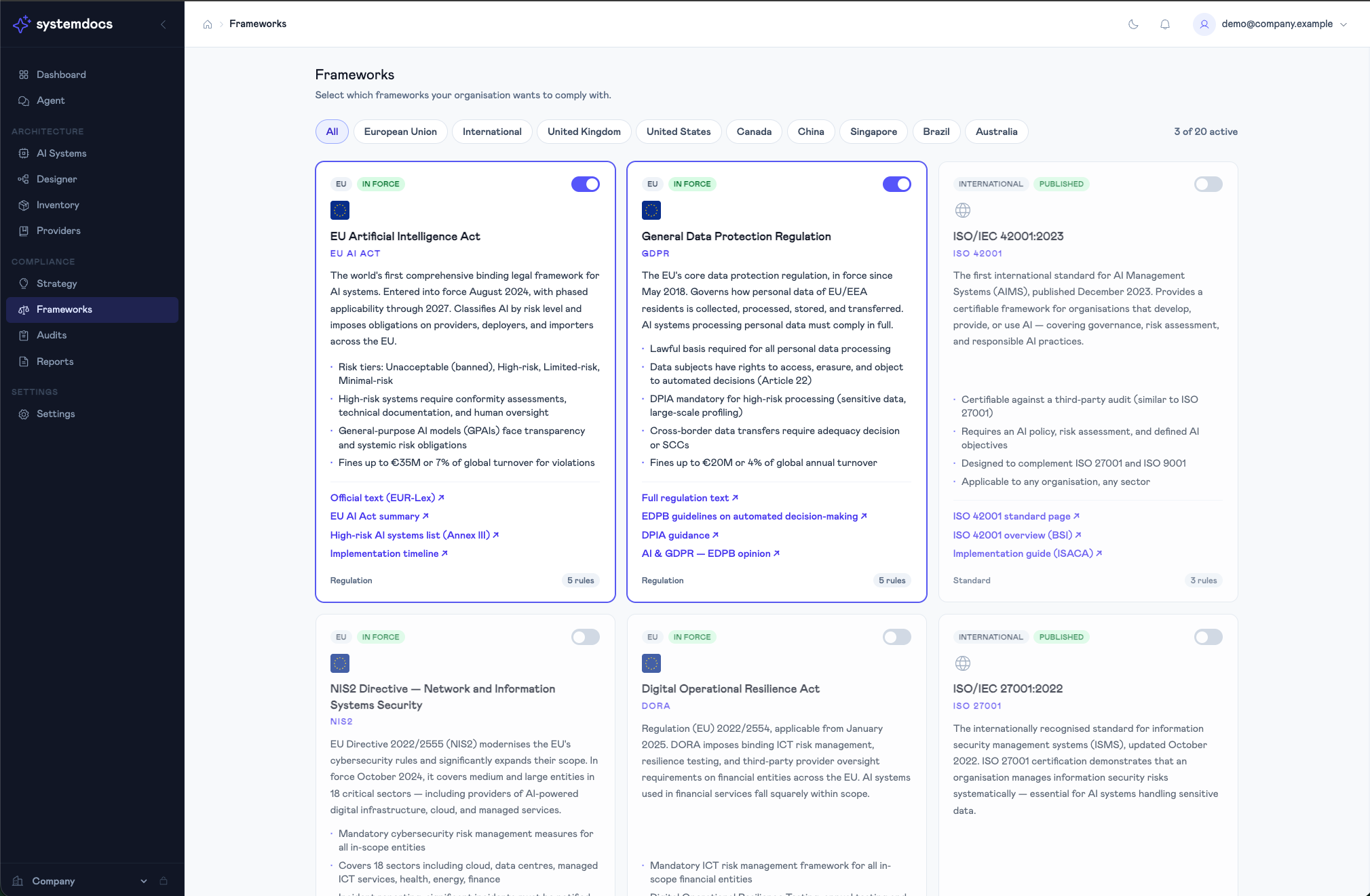1370x896 pixels.
Task: Open notifications with the bell icon
Action: [x=1165, y=24]
